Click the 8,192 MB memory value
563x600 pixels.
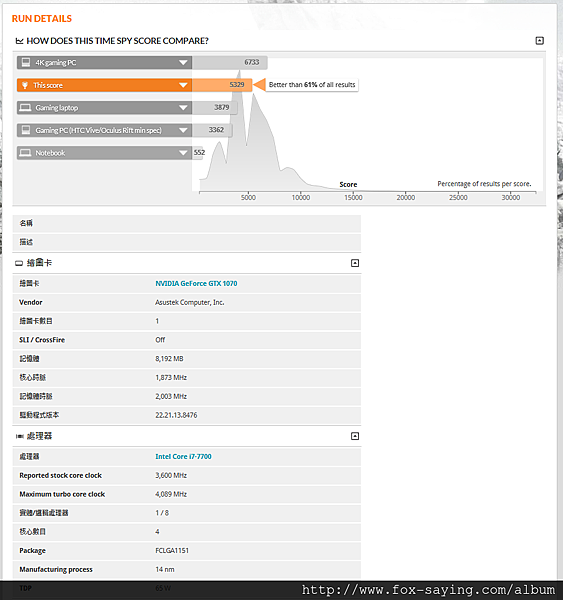169,359
